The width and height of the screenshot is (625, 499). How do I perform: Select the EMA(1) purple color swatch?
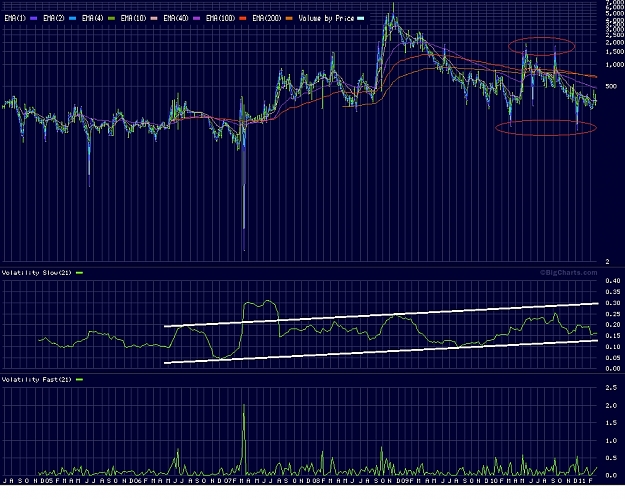point(33,18)
